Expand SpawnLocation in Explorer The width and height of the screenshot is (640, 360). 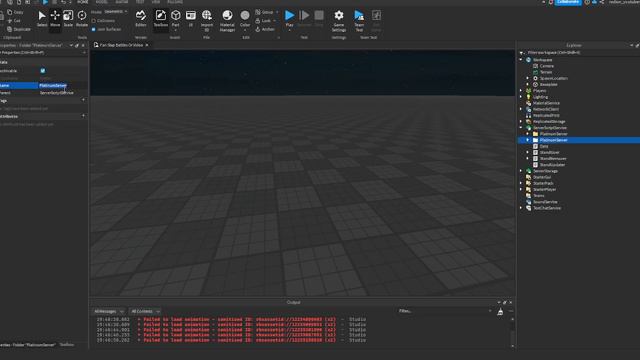click(x=527, y=78)
